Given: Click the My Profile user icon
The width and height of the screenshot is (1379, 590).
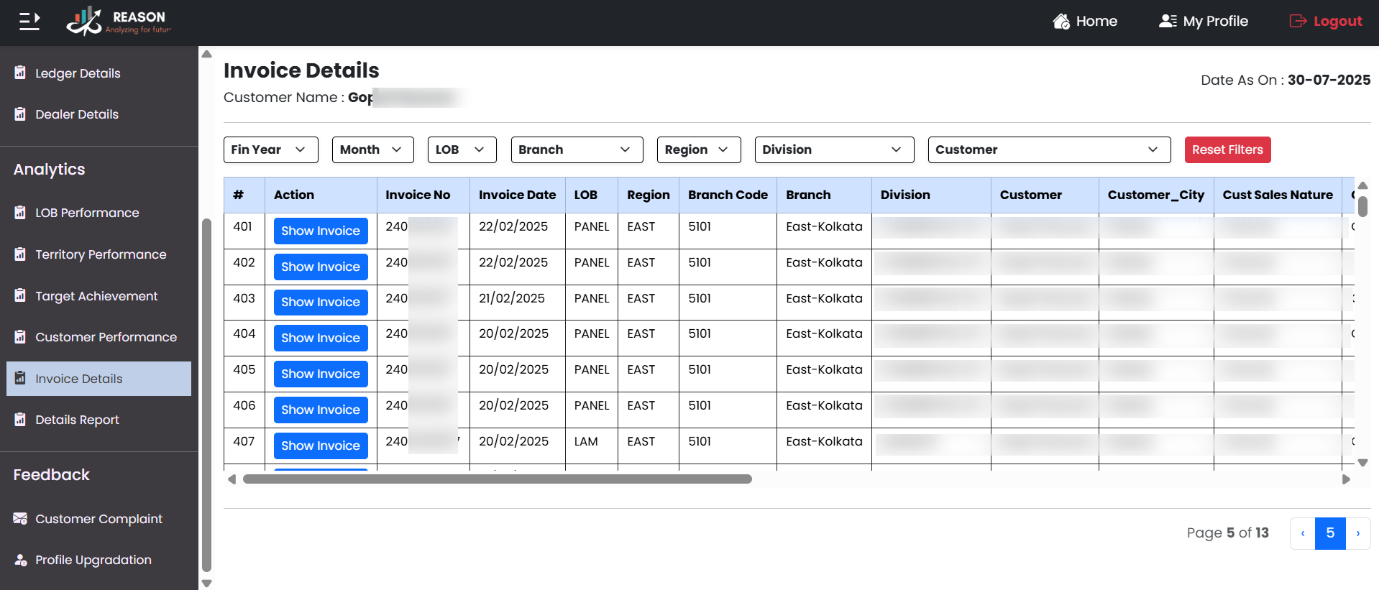Looking at the screenshot, I should coord(1167,21).
